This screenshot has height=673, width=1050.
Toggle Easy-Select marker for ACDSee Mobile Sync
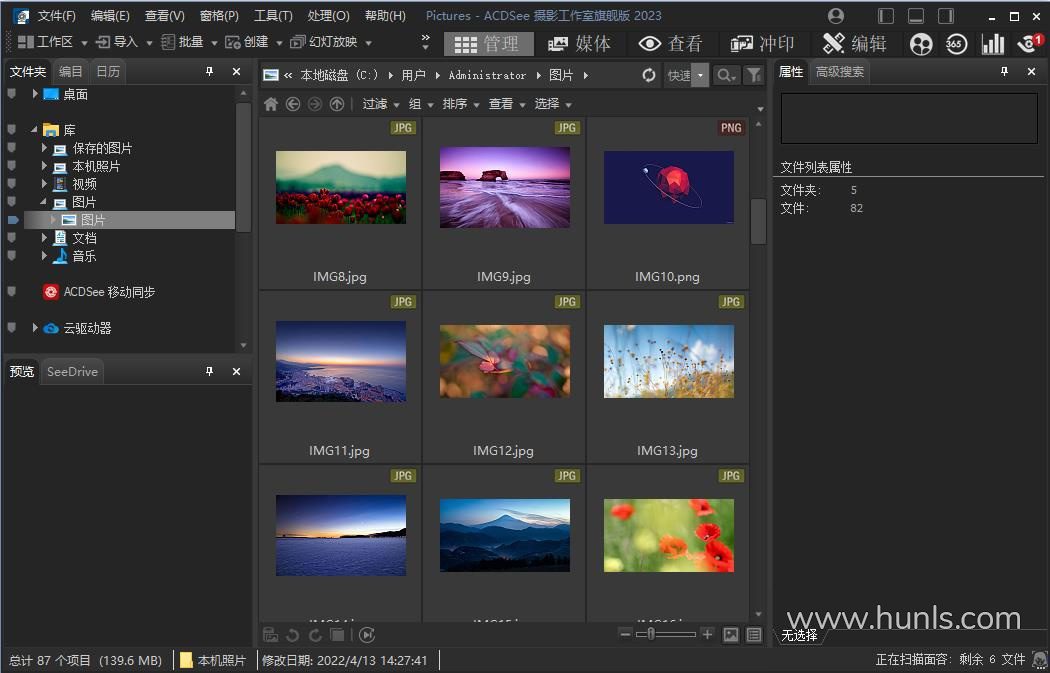[x=11, y=292]
